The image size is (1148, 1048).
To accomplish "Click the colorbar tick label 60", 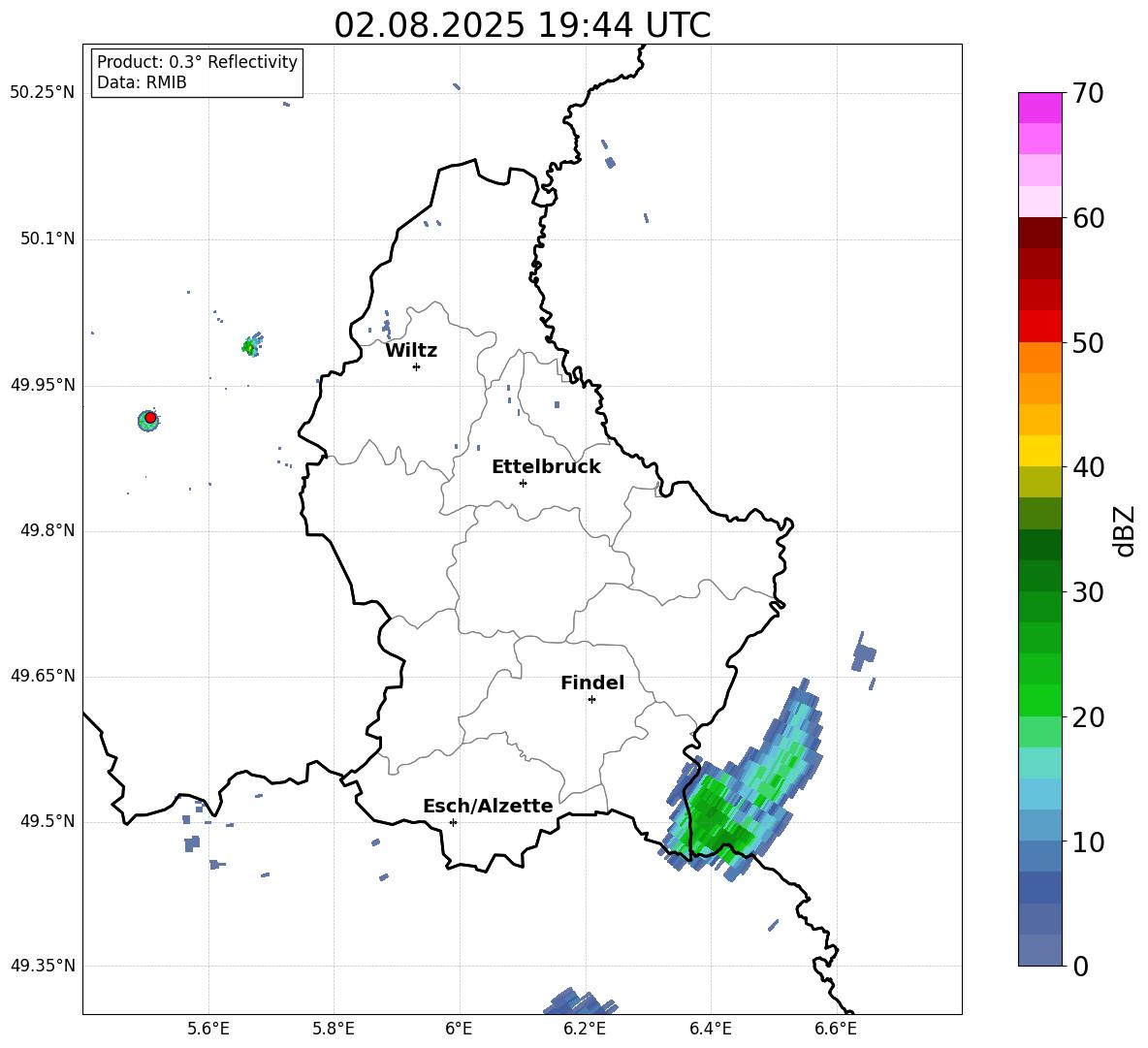I will click(1088, 218).
